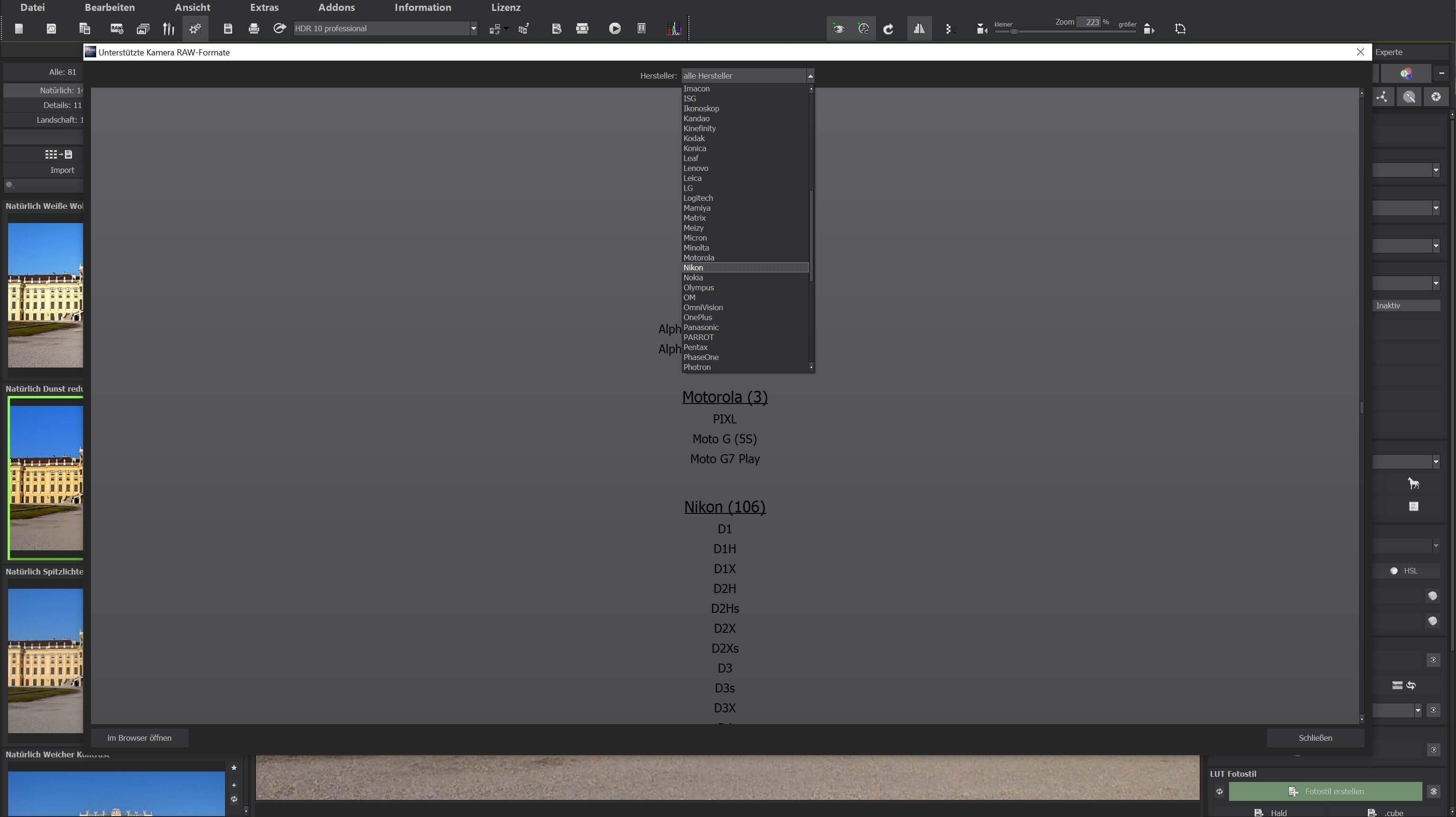The image size is (1456, 817).
Task: Click the green Fotostil erstellen button
Action: tap(1325, 791)
